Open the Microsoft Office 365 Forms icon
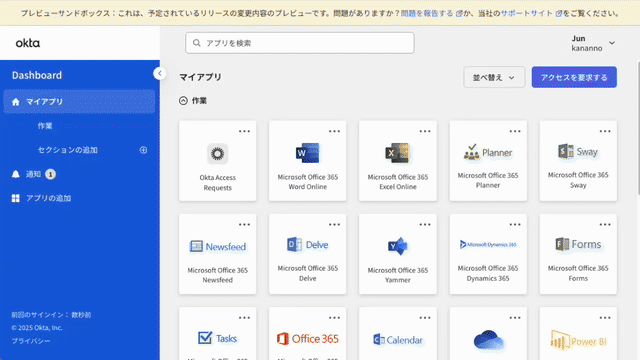Viewport: 640px width, 360px height. click(578, 244)
